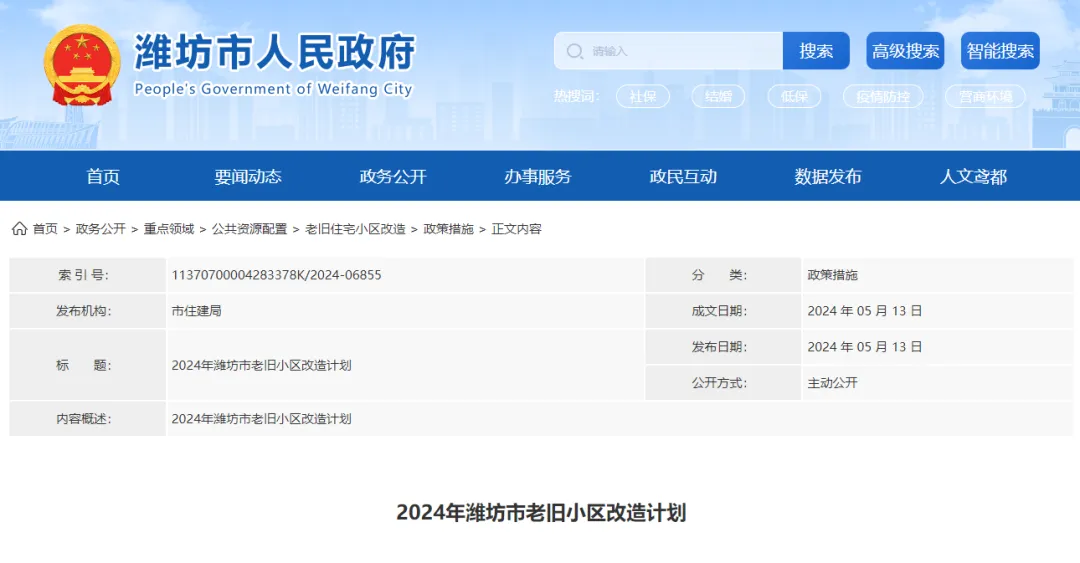Open 高级搜索 advanced search
Screen dimensions: 1080x563
905,51
